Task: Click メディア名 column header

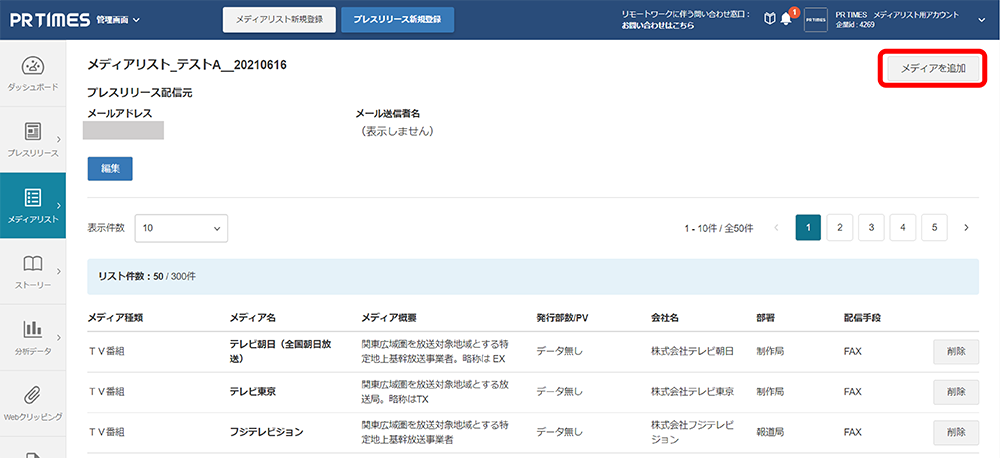Action: [253, 318]
